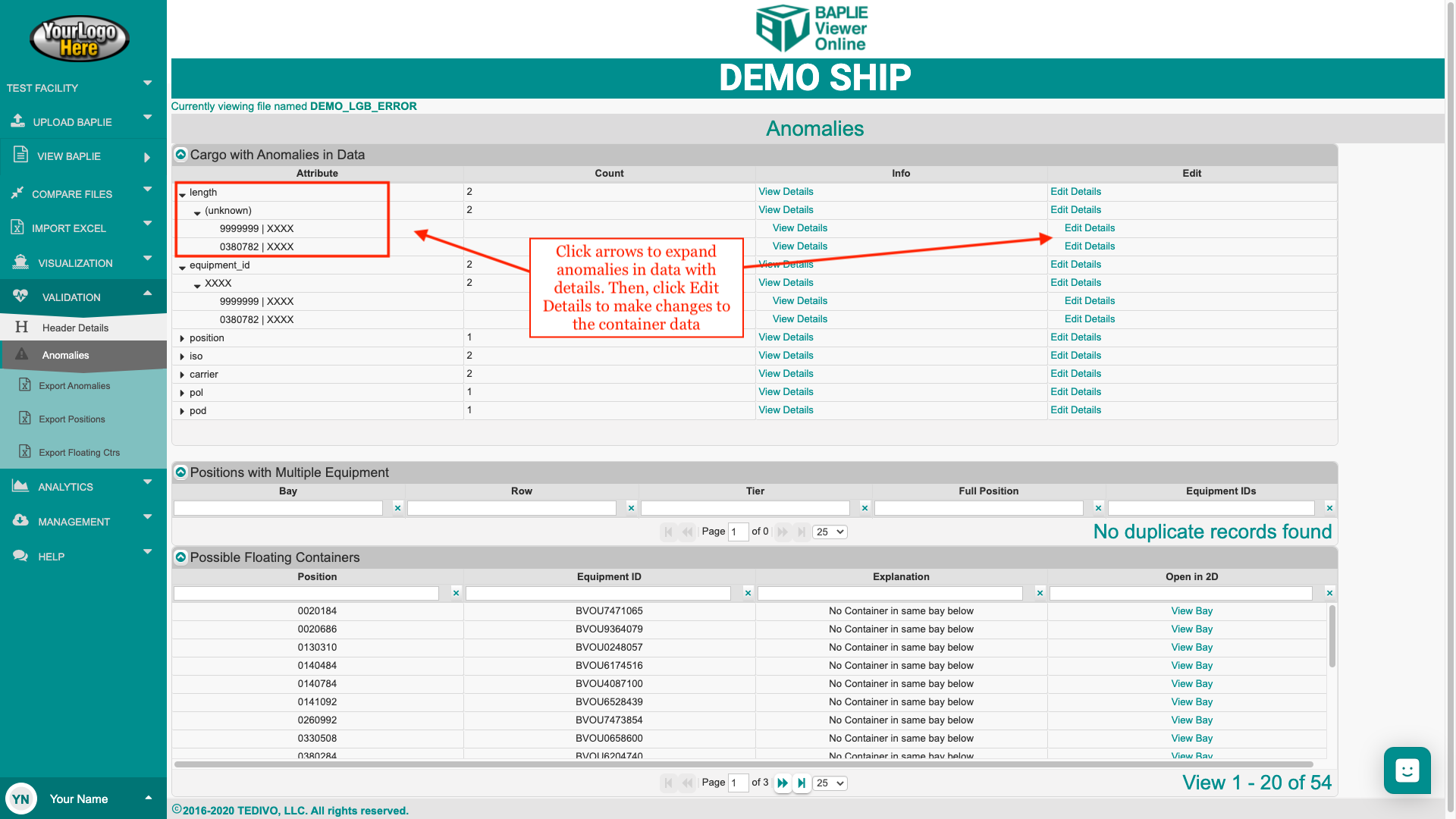Click the Export Anomalies spreadsheet icon
The width and height of the screenshot is (1456, 819).
25,385
